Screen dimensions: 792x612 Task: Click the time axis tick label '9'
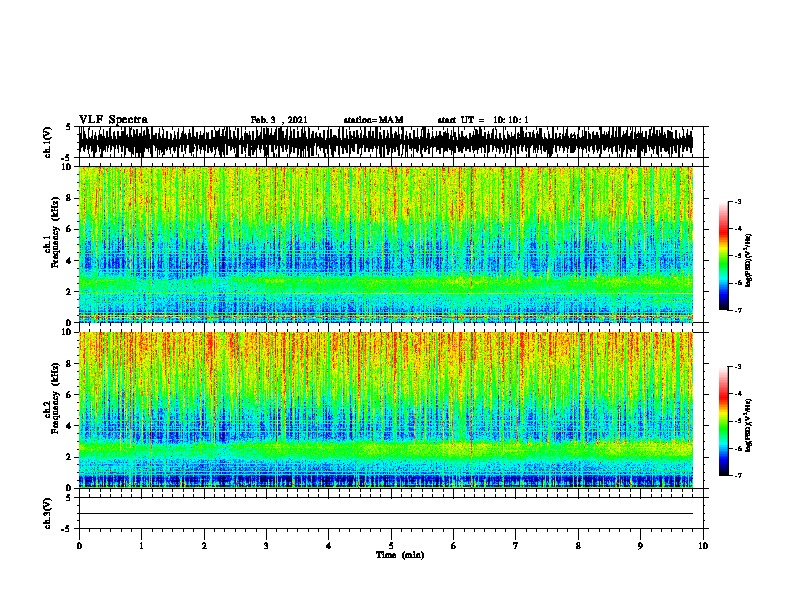click(640, 545)
